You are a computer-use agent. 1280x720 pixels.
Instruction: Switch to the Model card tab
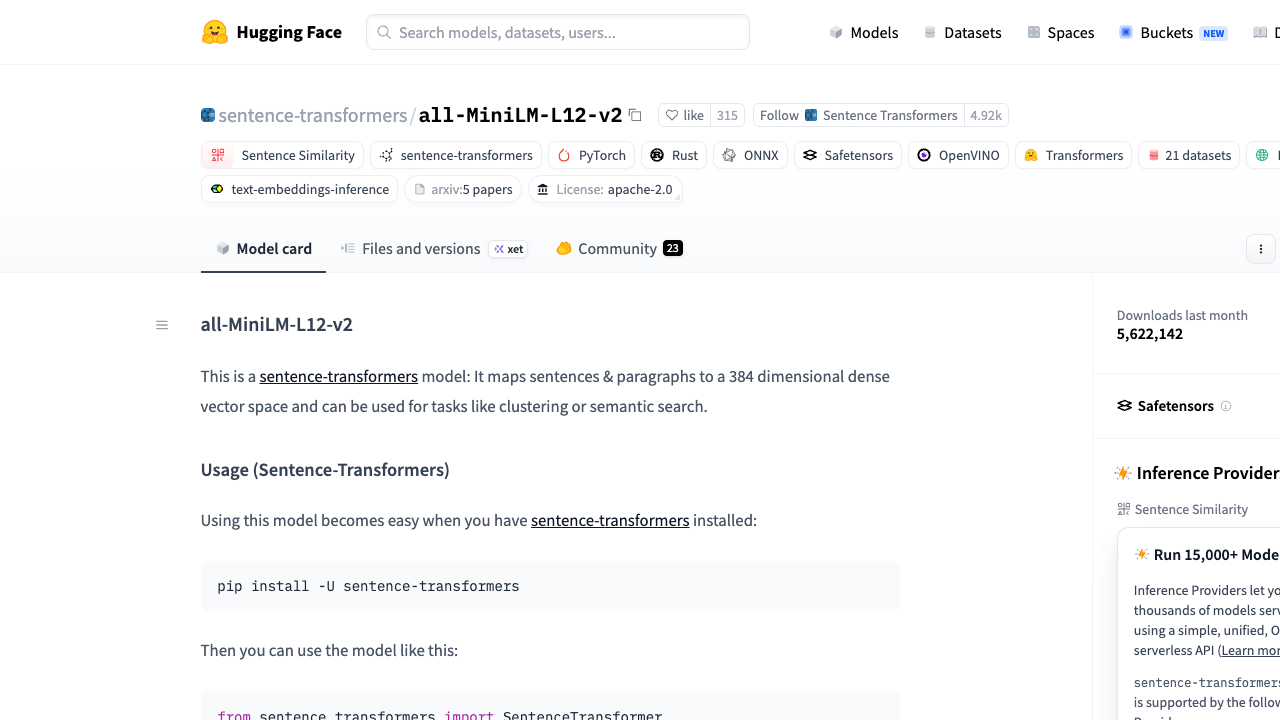(x=264, y=249)
